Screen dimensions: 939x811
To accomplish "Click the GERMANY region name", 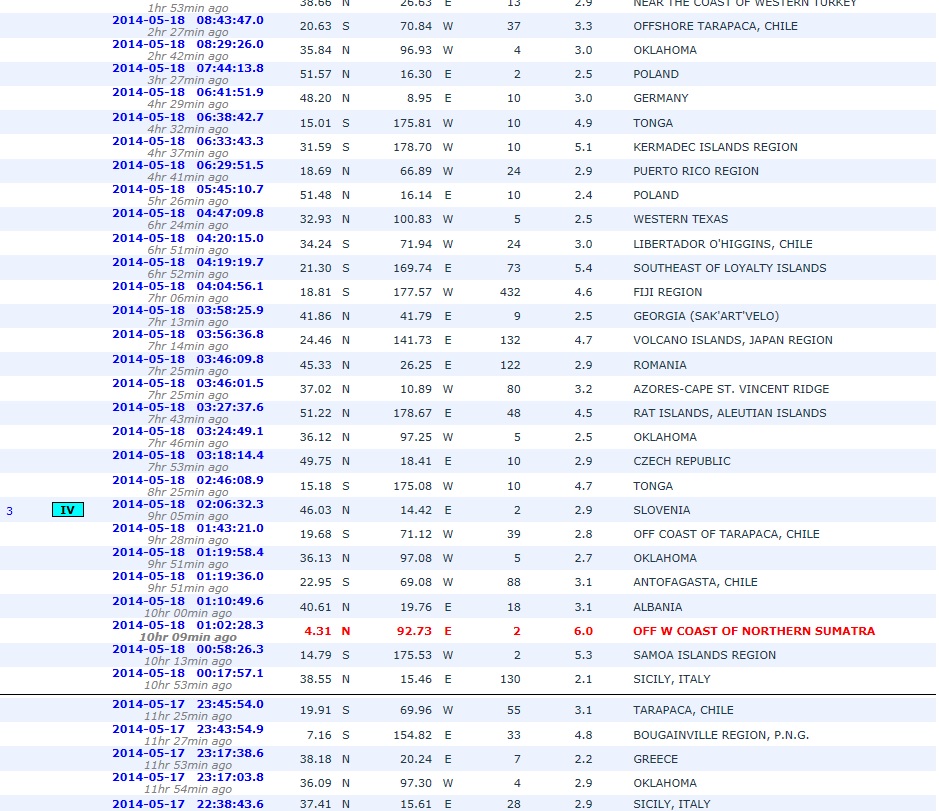I will 661,98.
